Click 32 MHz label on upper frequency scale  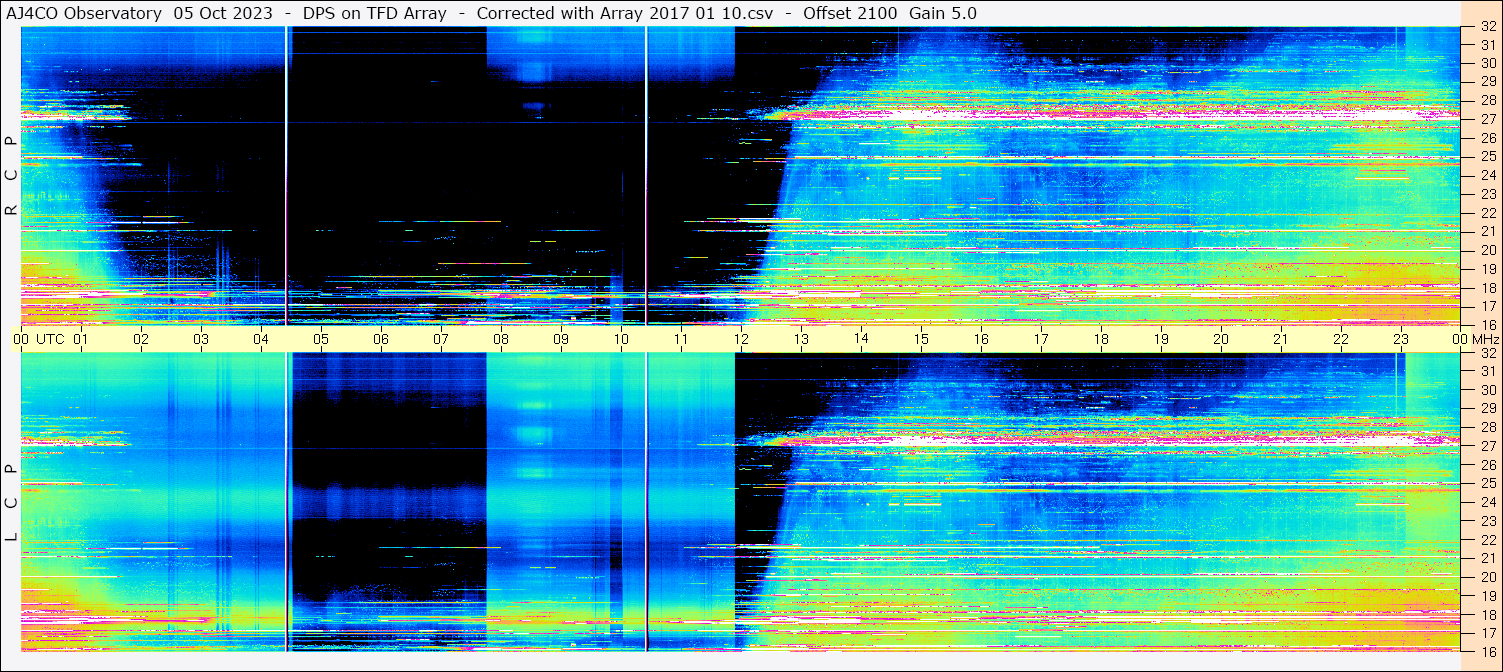point(1487,27)
